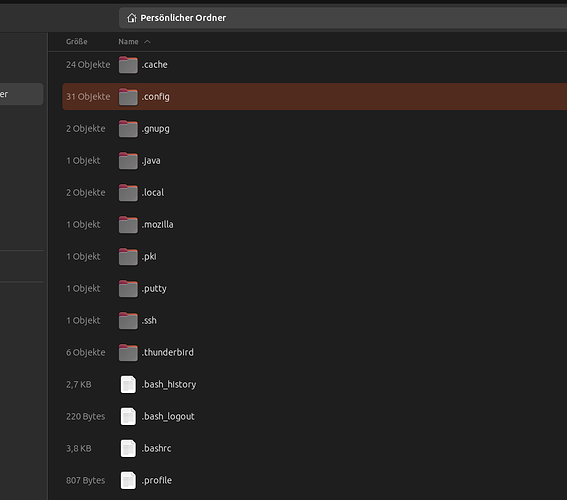Viewport: 567px width, 500px height.
Task: Toggle the Name column sort arrow
Action: point(147,42)
